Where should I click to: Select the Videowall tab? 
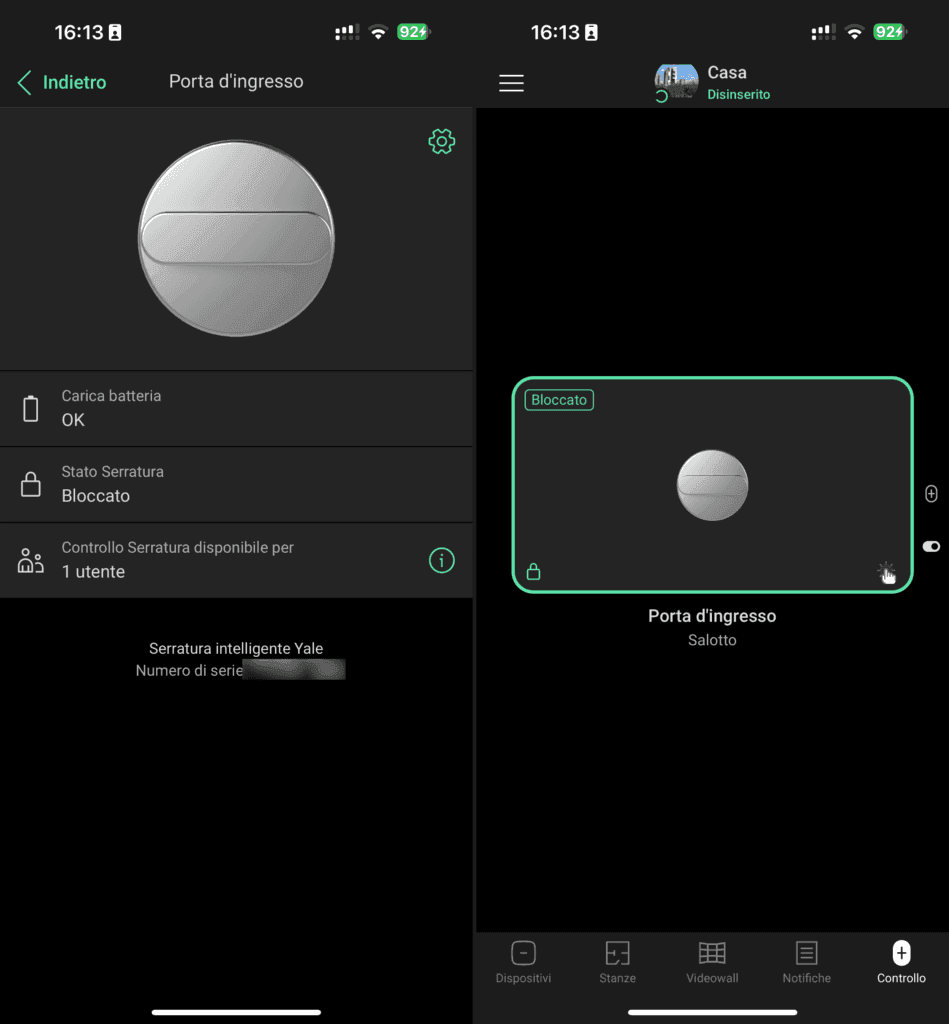pos(712,962)
